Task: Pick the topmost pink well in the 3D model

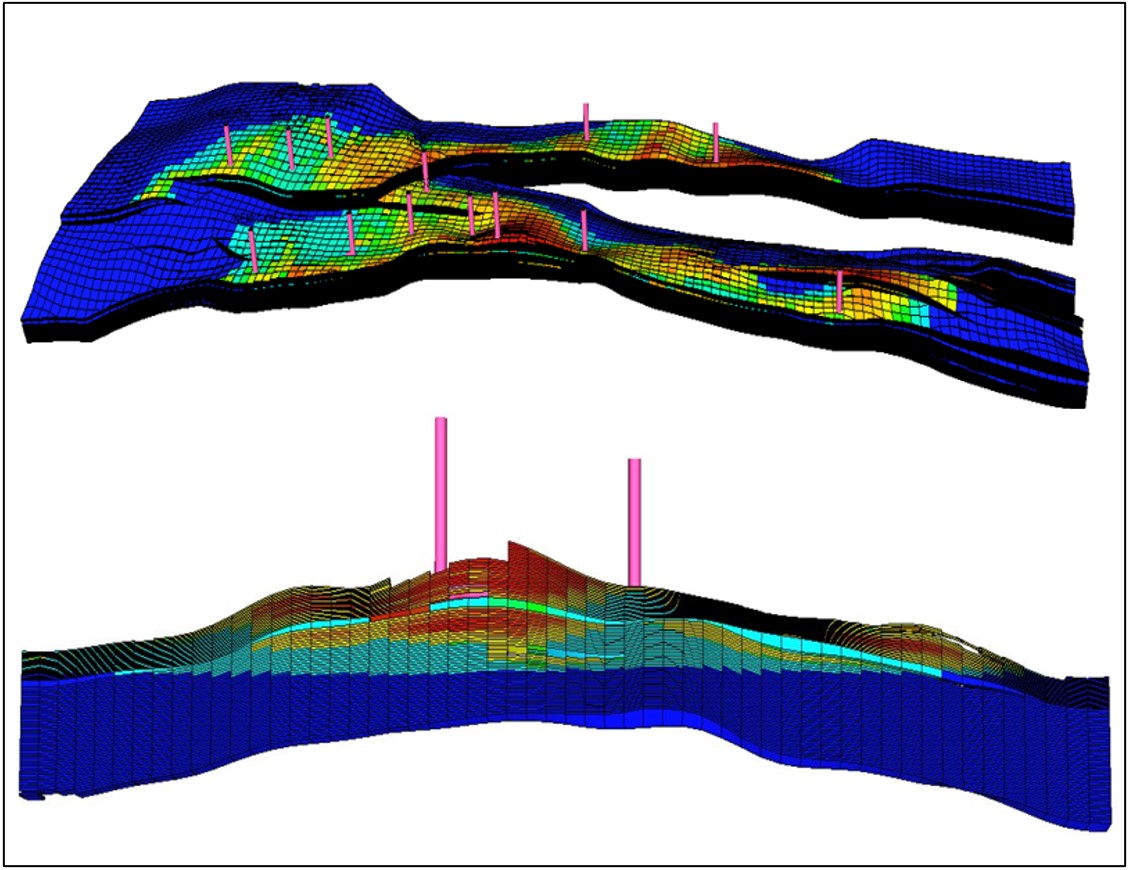Action: coord(586,121)
